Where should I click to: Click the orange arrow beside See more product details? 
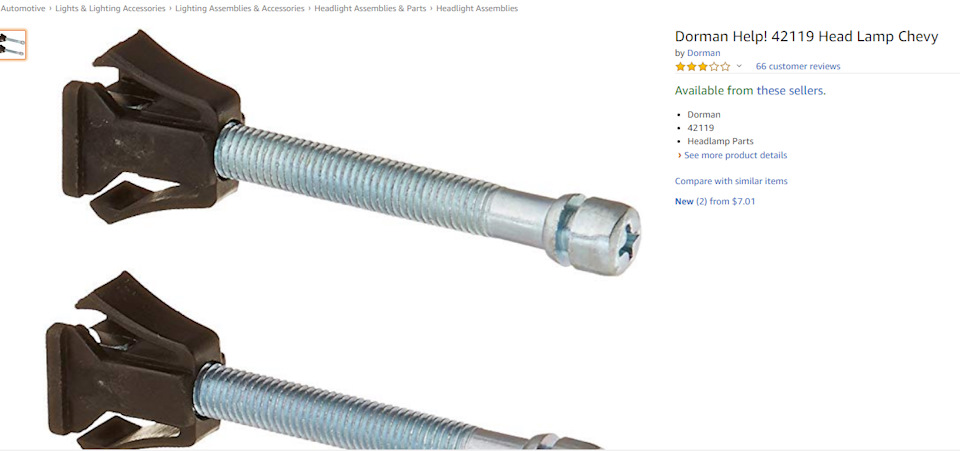(x=680, y=155)
